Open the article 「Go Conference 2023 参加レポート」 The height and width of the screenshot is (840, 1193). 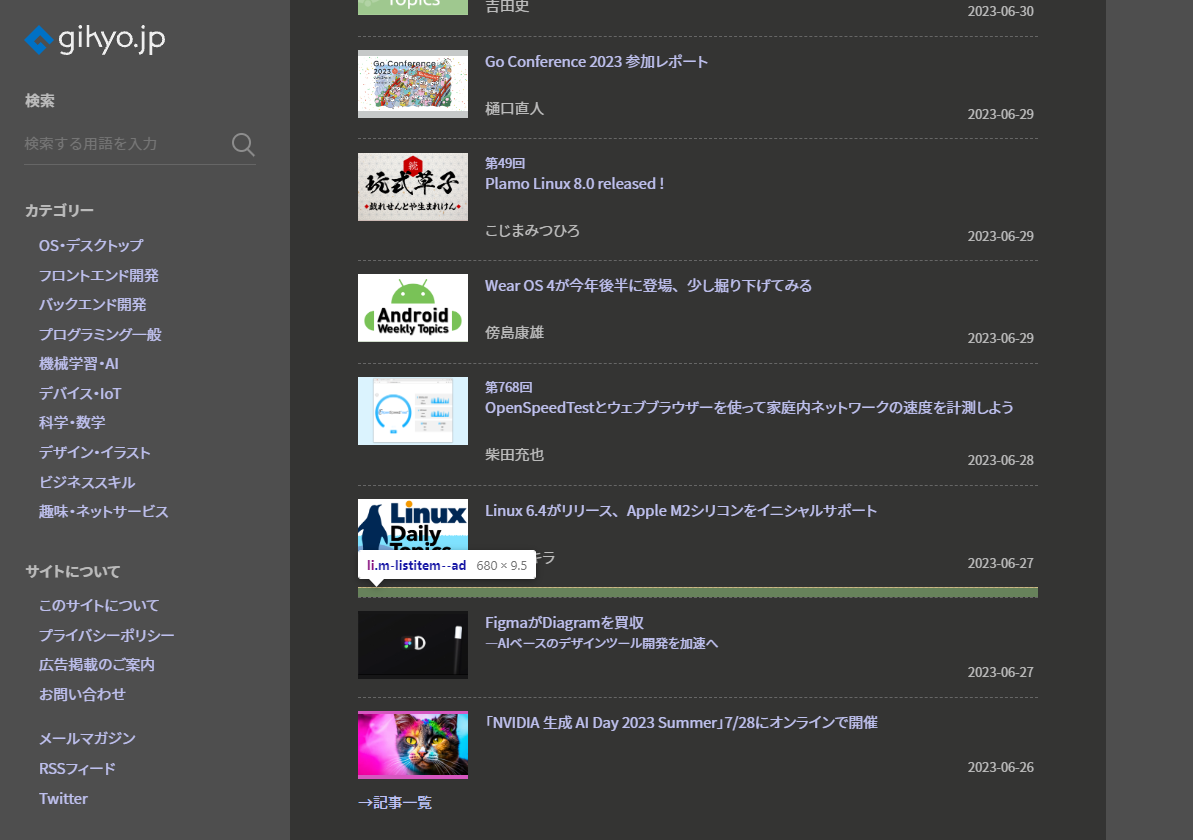coord(596,61)
